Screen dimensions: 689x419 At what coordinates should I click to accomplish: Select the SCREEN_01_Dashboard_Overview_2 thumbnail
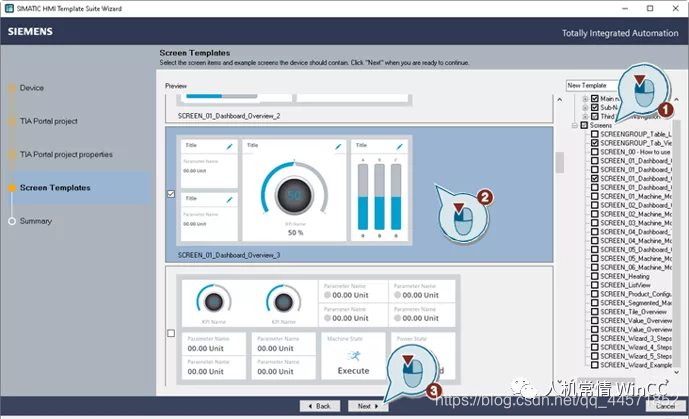tap(294, 100)
